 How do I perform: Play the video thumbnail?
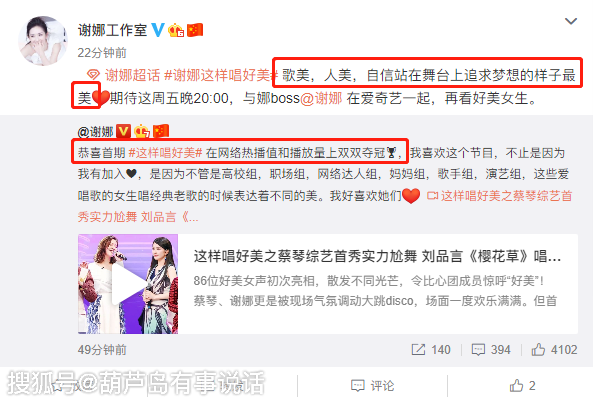[x=128, y=284]
